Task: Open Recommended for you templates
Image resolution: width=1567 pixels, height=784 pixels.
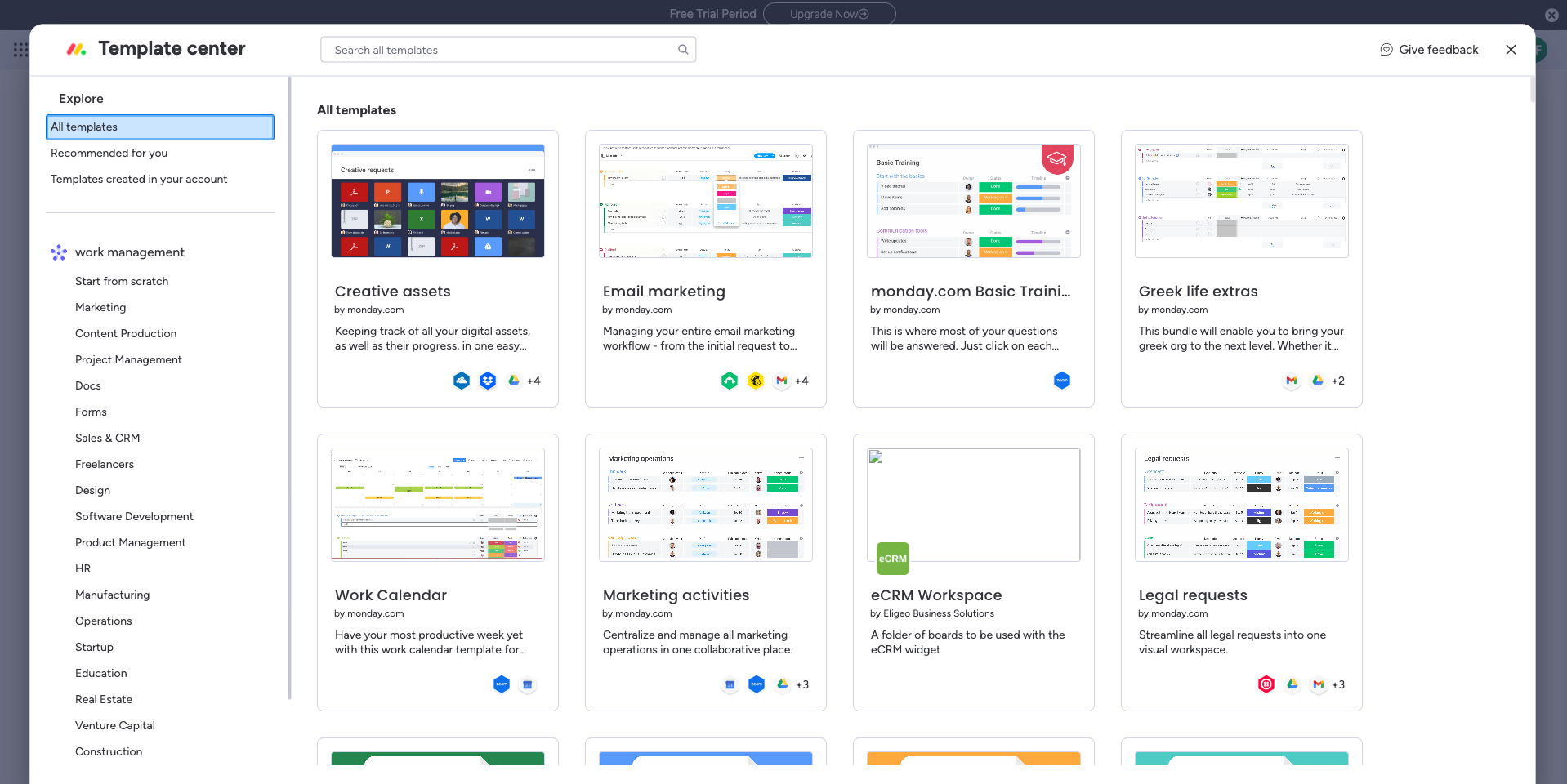Action: coord(109,154)
